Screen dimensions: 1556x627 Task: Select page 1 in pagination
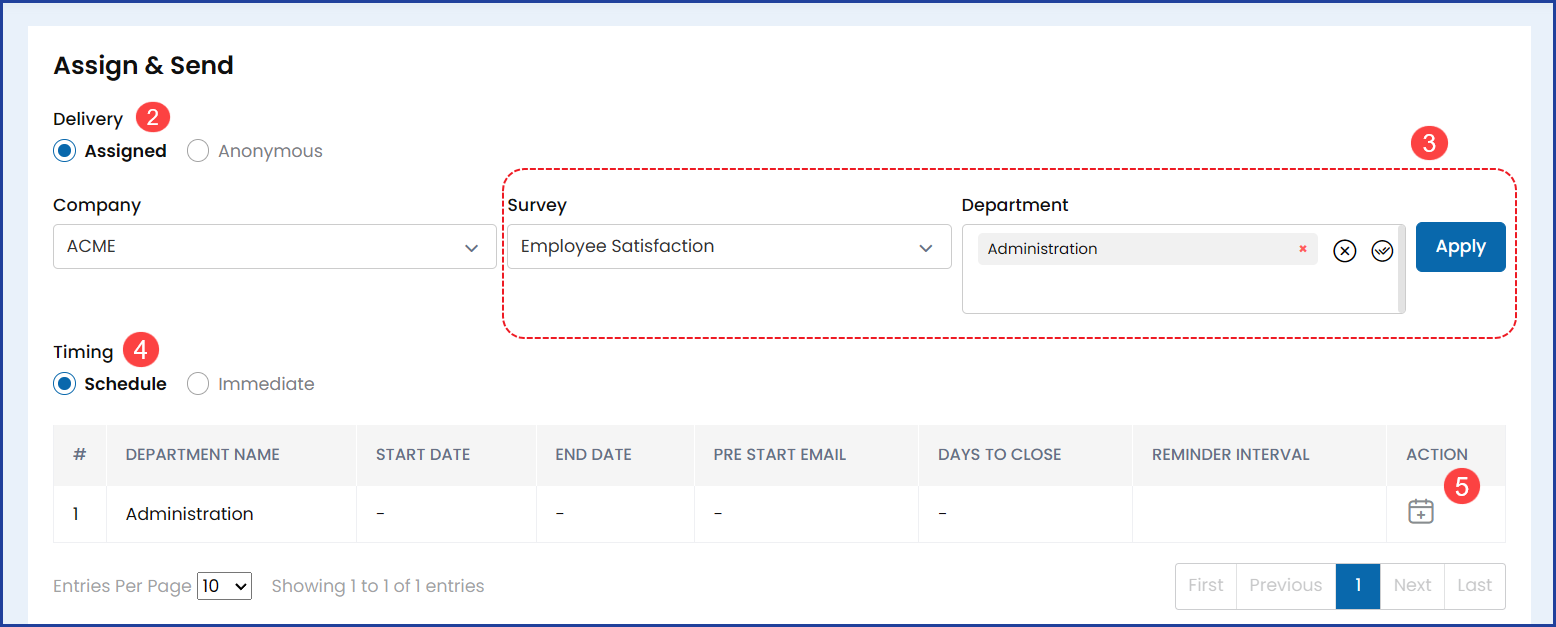(1357, 586)
